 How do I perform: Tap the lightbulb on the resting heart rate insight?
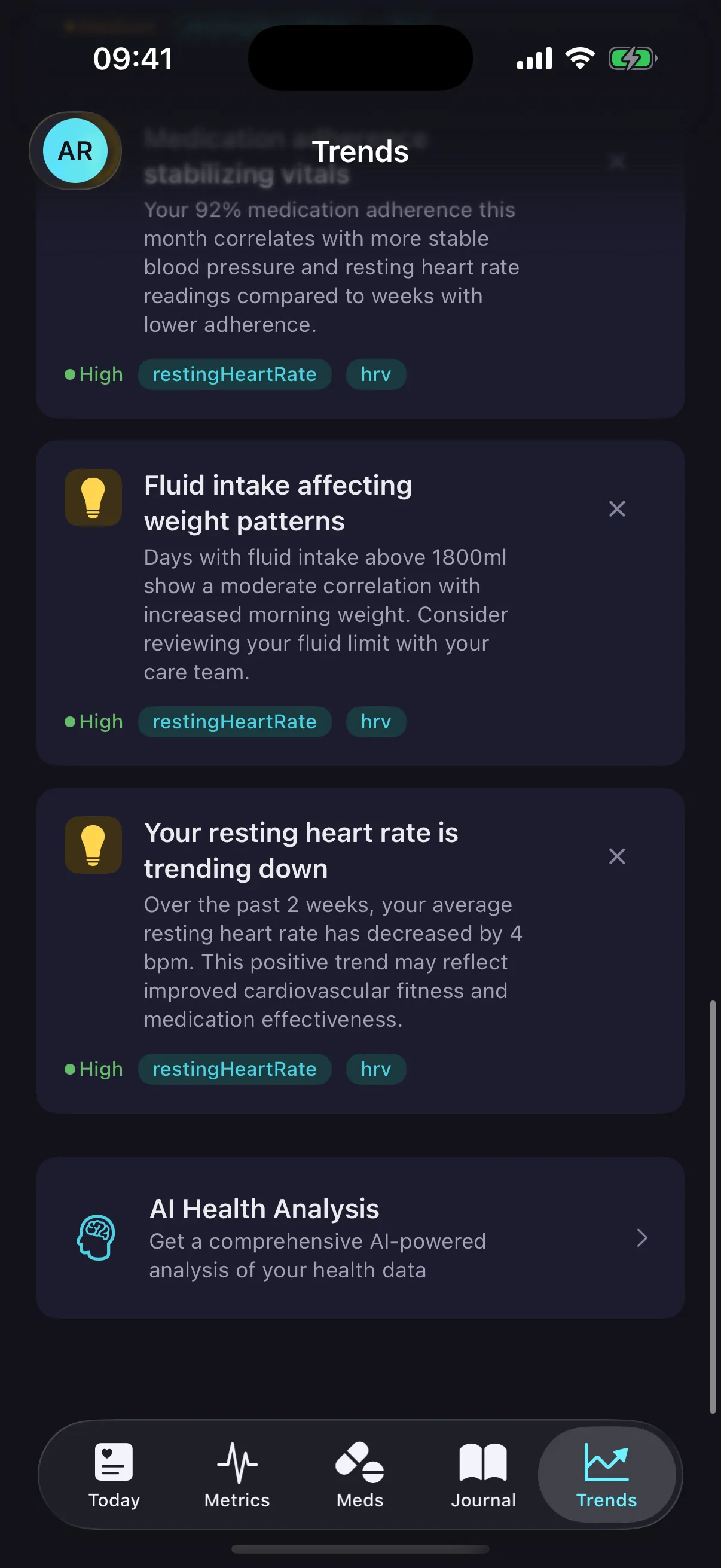[x=93, y=846]
